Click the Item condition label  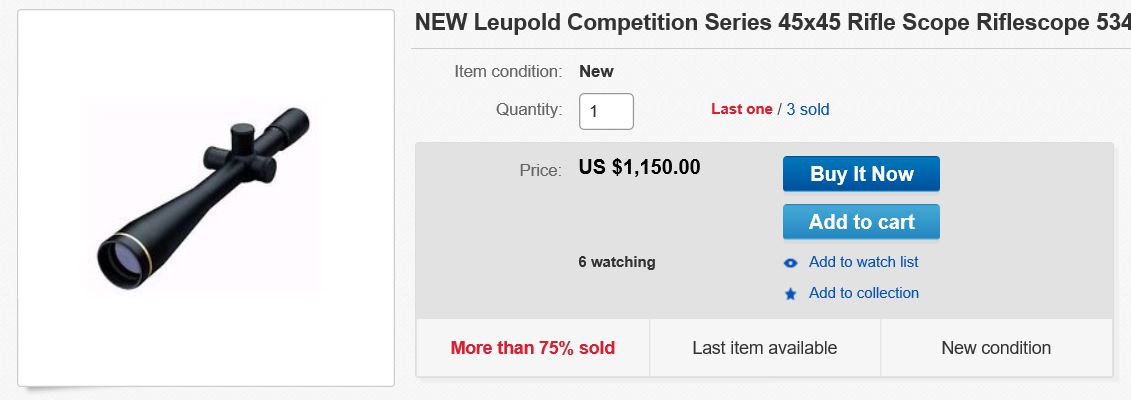(x=508, y=71)
